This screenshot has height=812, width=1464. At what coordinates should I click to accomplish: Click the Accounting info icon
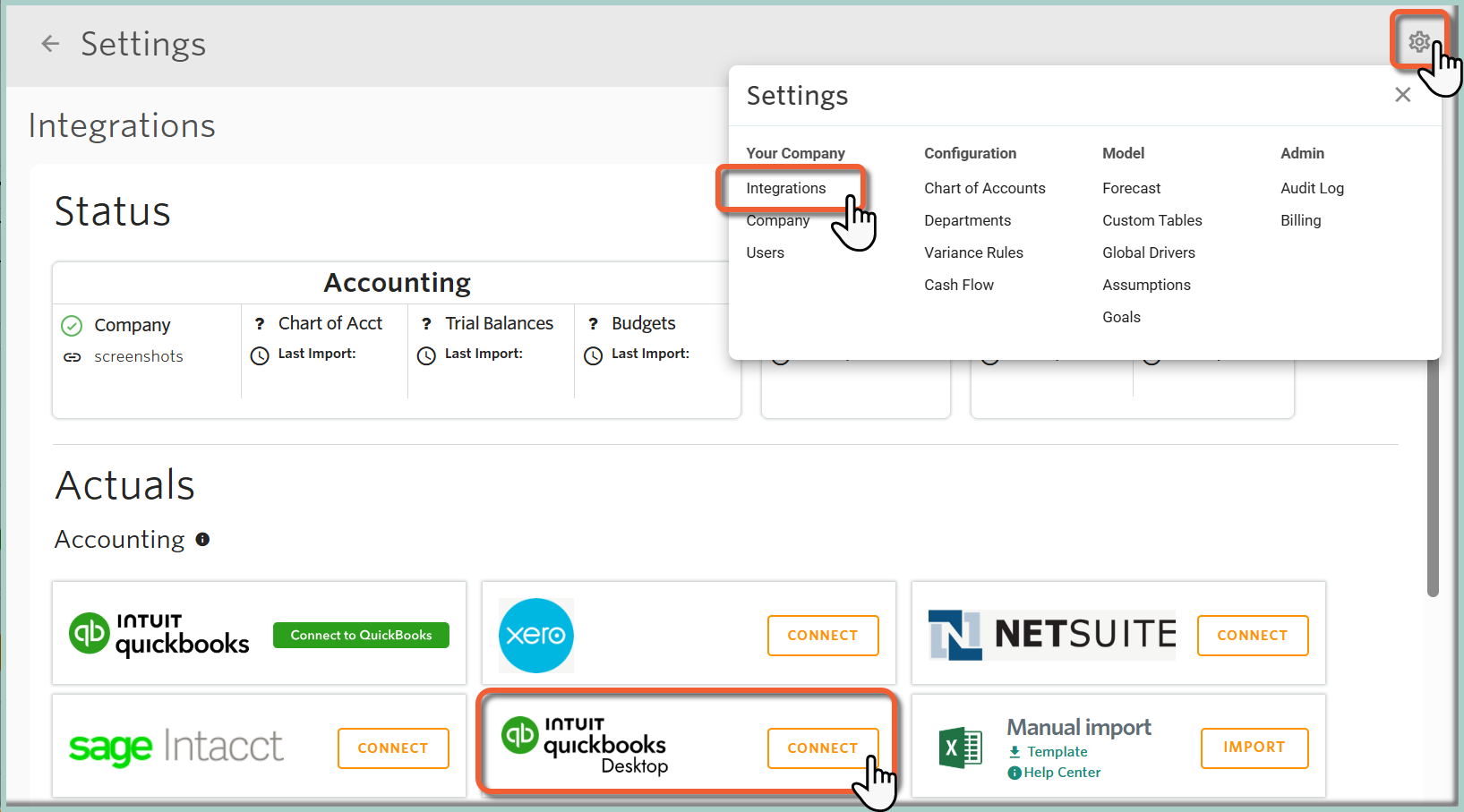[202, 539]
